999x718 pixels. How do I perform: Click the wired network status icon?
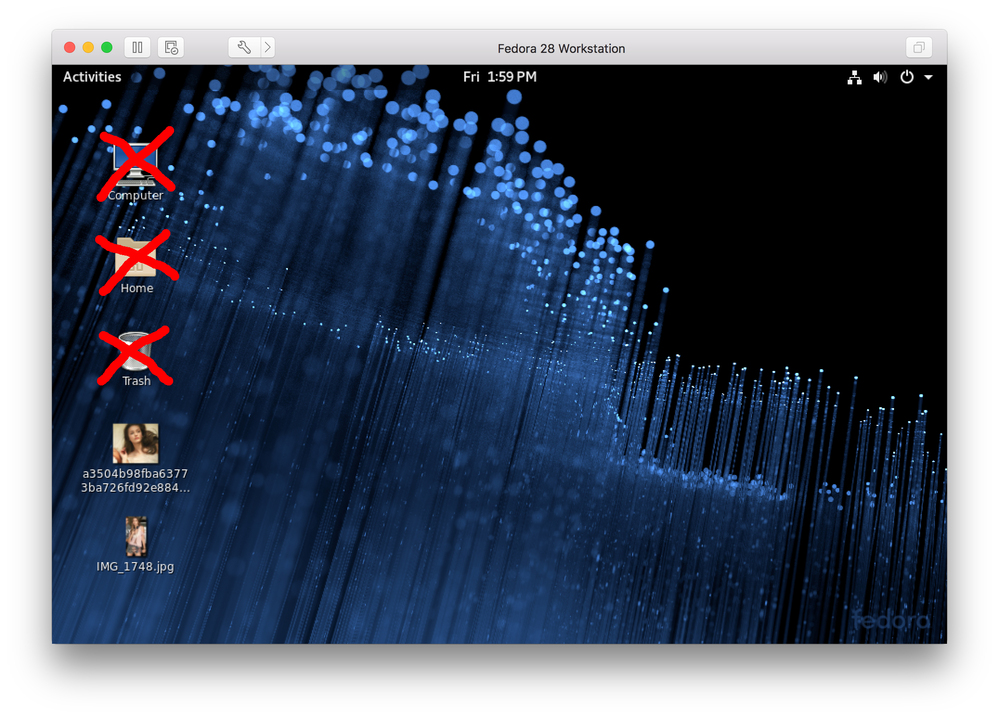pyautogui.click(x=854, y=77)
